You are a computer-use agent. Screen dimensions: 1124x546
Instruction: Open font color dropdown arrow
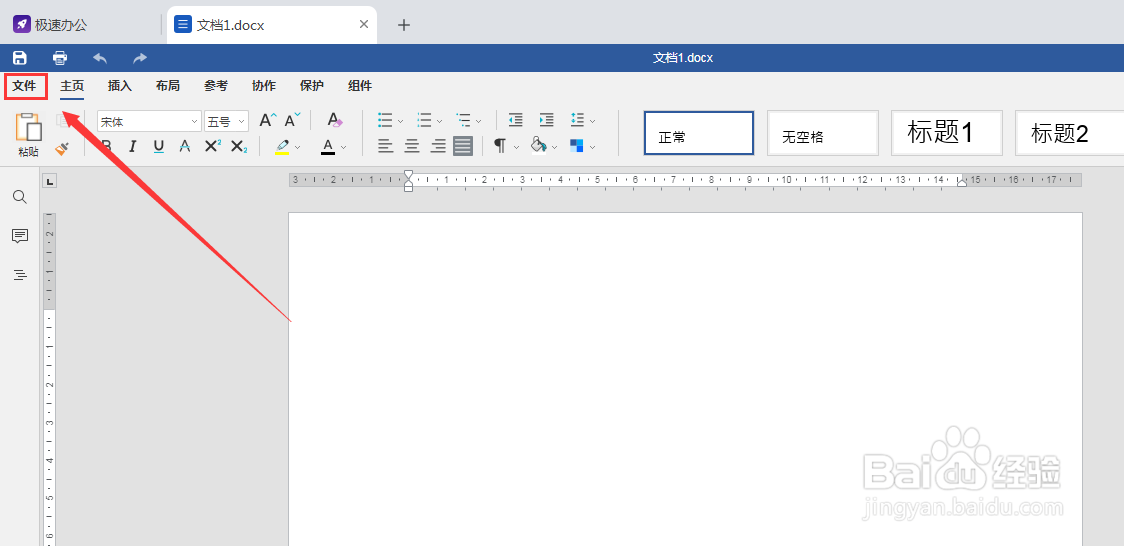click(343, 147)
